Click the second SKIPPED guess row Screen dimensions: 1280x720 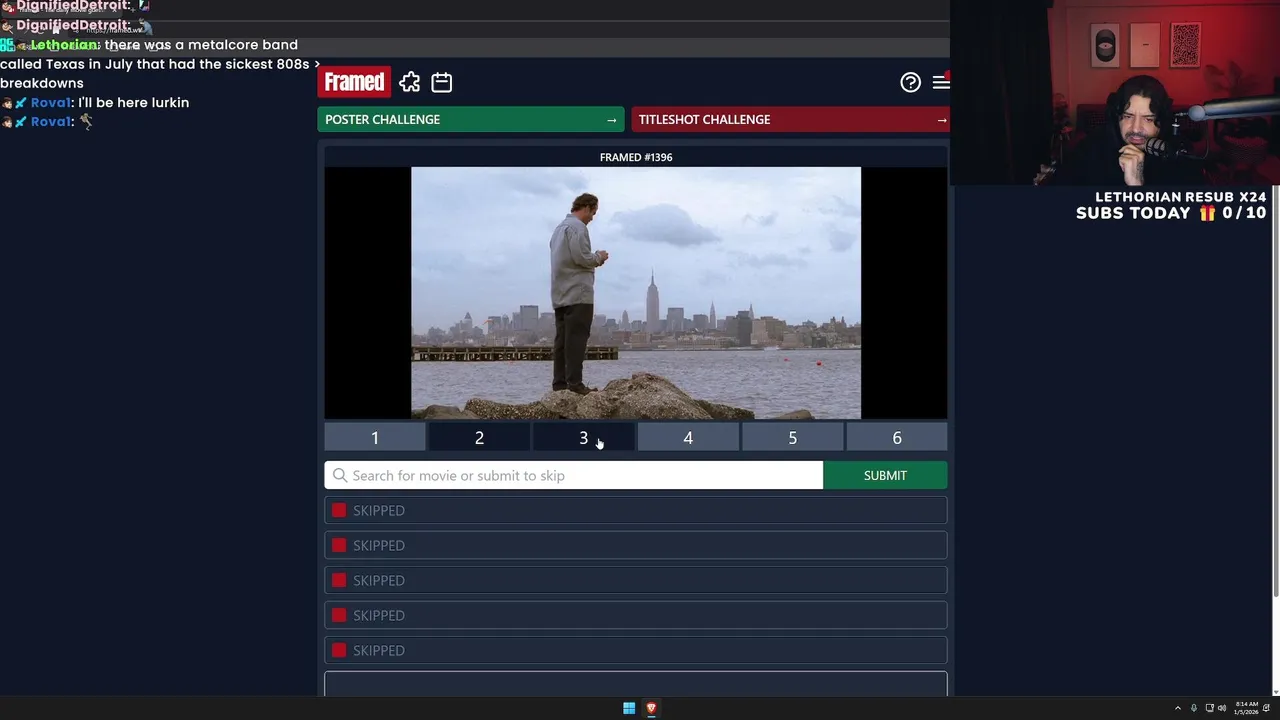pos(636,545)
